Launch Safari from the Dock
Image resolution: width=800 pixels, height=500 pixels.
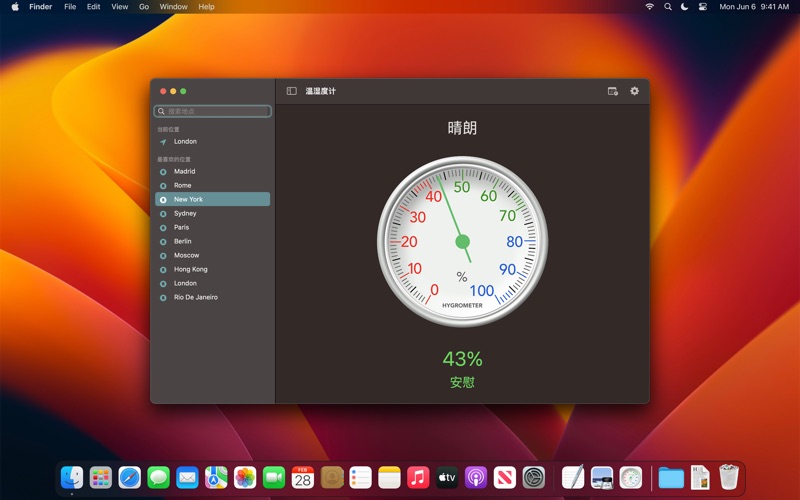pos(130,478)
